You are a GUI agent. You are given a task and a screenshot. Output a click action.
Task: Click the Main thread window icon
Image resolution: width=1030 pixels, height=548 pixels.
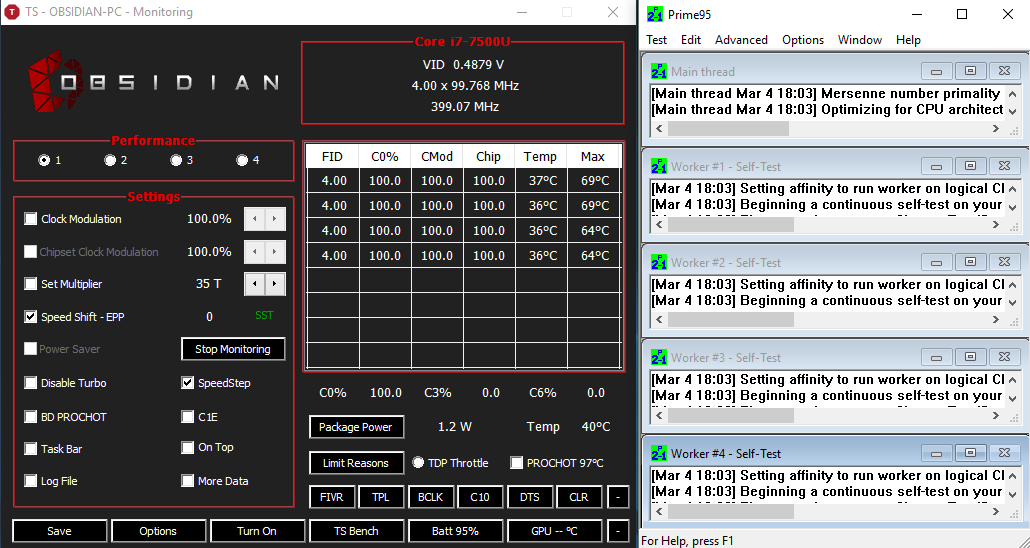[659, 71]
